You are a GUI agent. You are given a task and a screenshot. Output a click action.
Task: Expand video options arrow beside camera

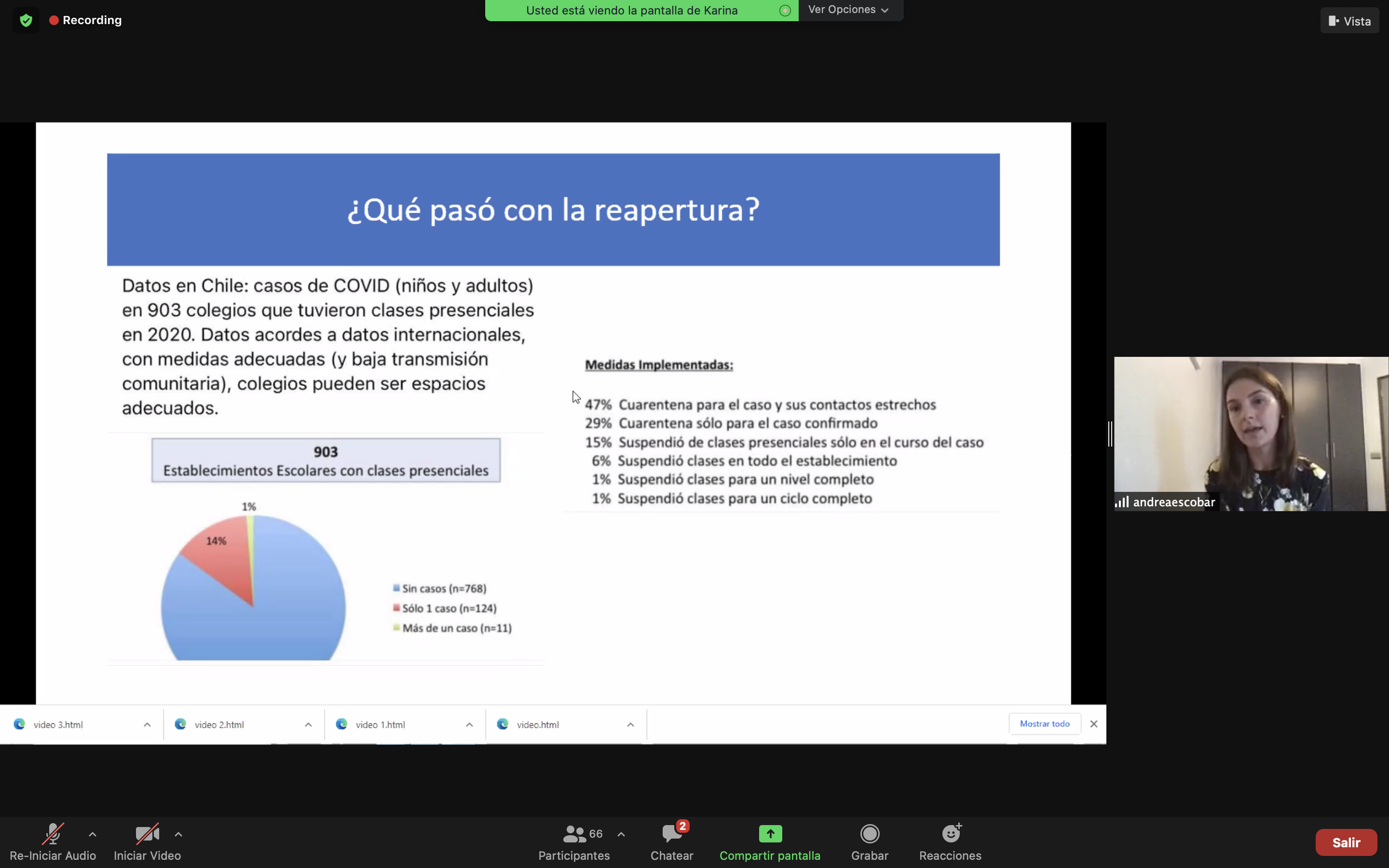(x=178, y=834)
